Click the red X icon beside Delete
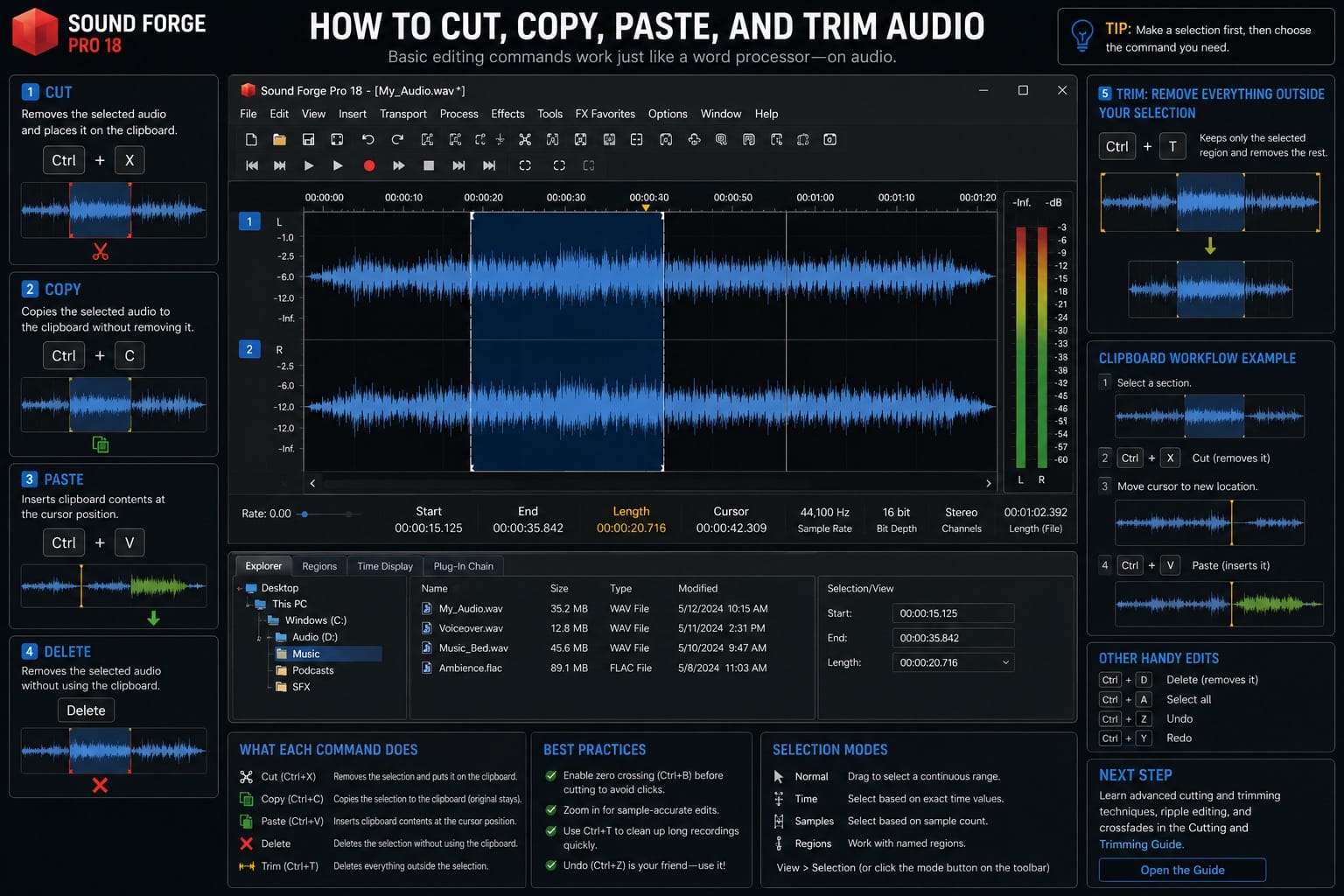 coord(246,843)
